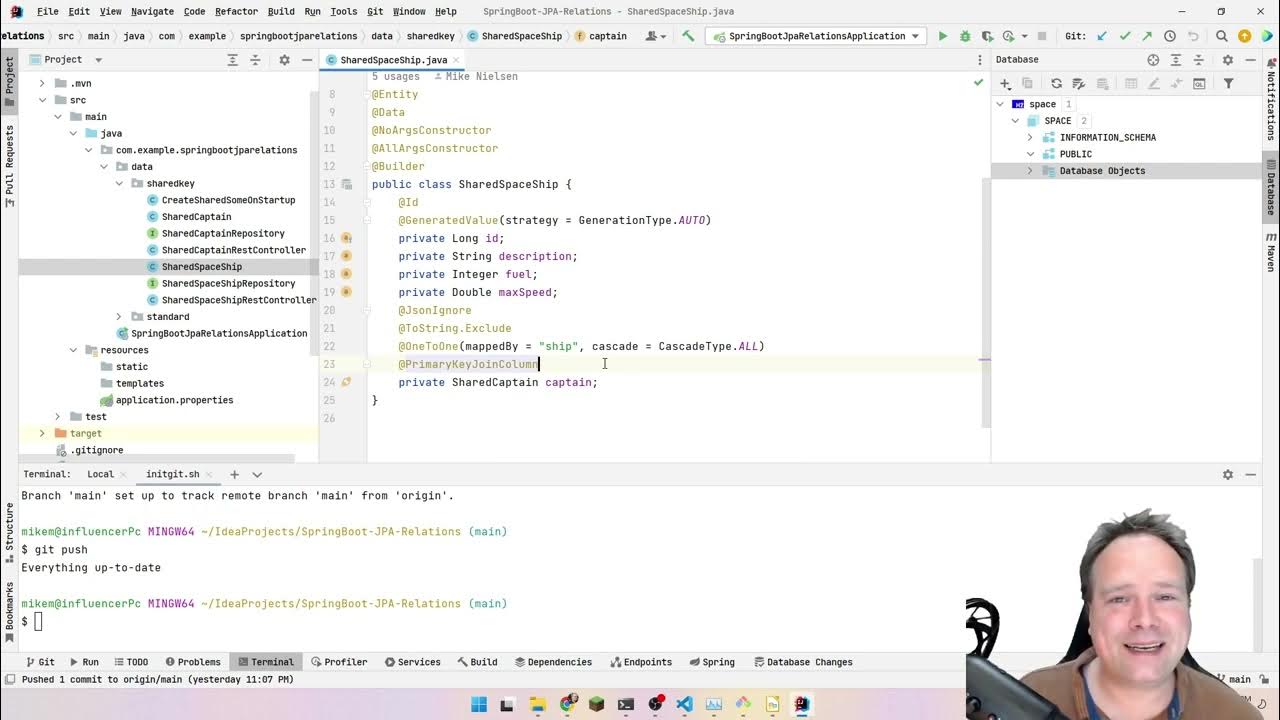Expand the test folder
Image resolution: width=1280 pixels, height=720 pixels.
coord(57,417)
